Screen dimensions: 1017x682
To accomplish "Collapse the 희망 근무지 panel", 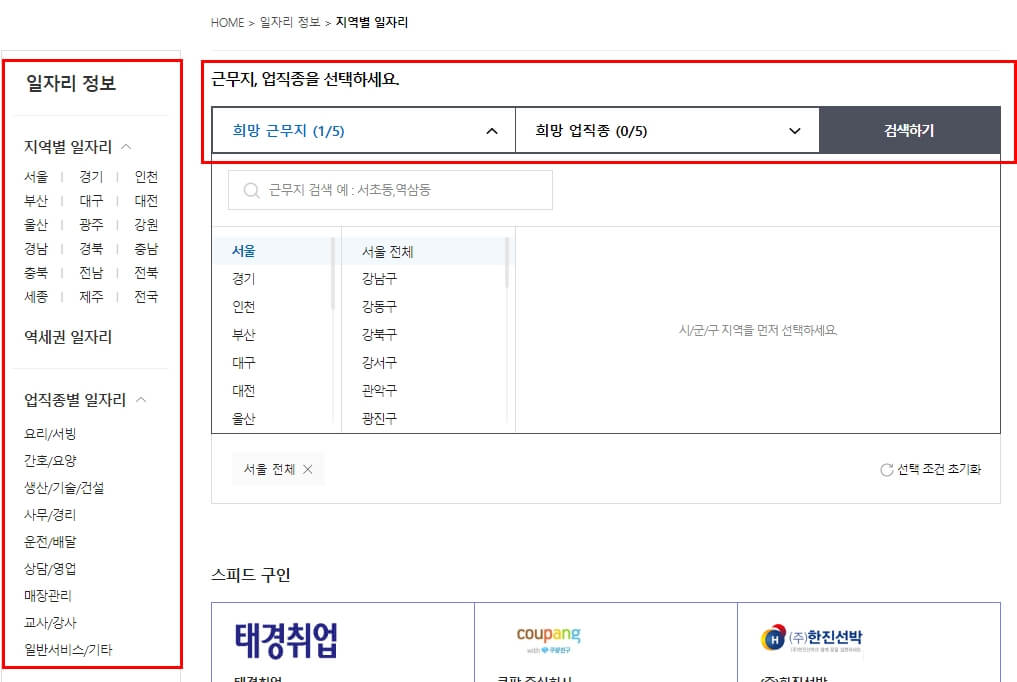I will click(x=491, y=130).
